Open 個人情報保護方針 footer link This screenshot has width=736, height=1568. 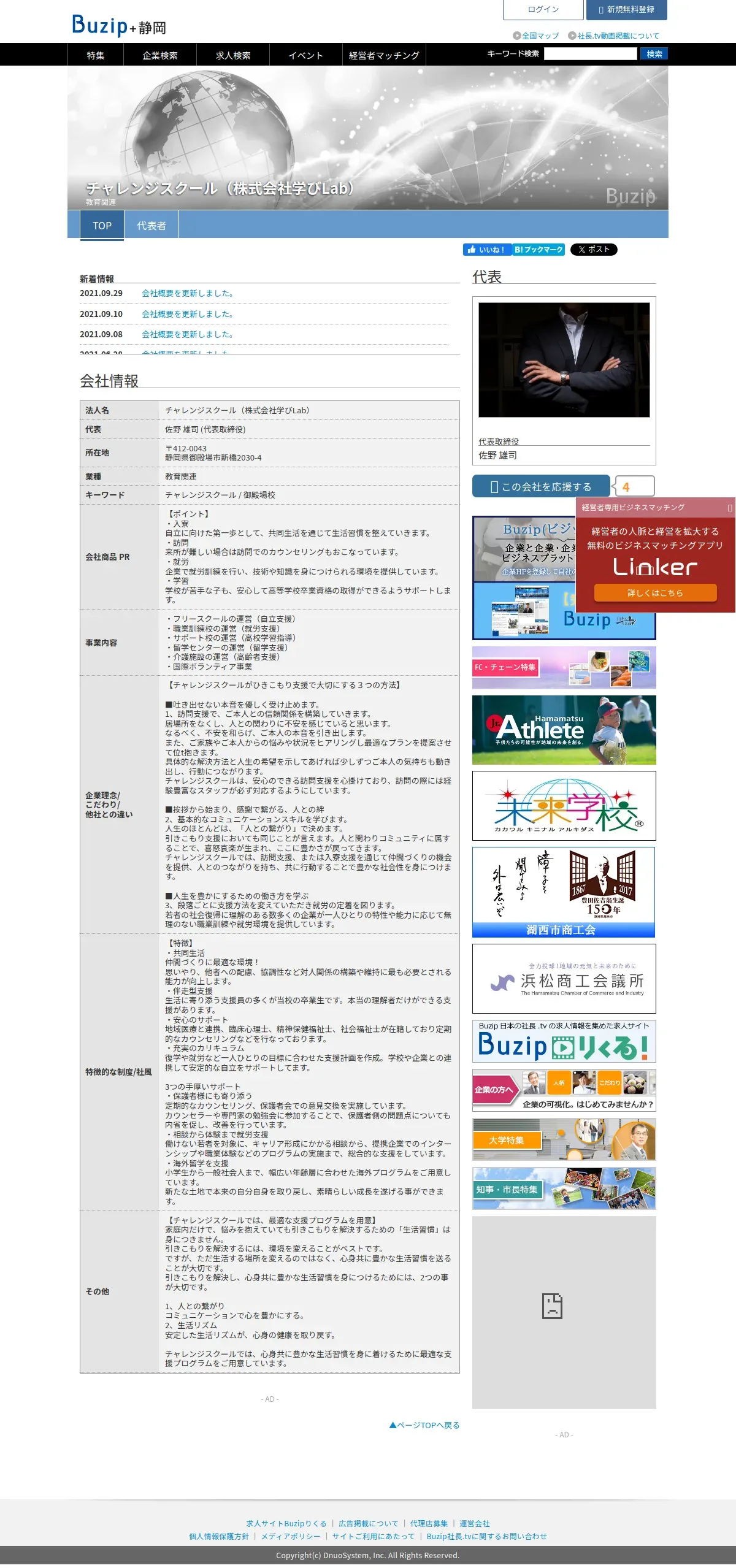coord(219,1536)
